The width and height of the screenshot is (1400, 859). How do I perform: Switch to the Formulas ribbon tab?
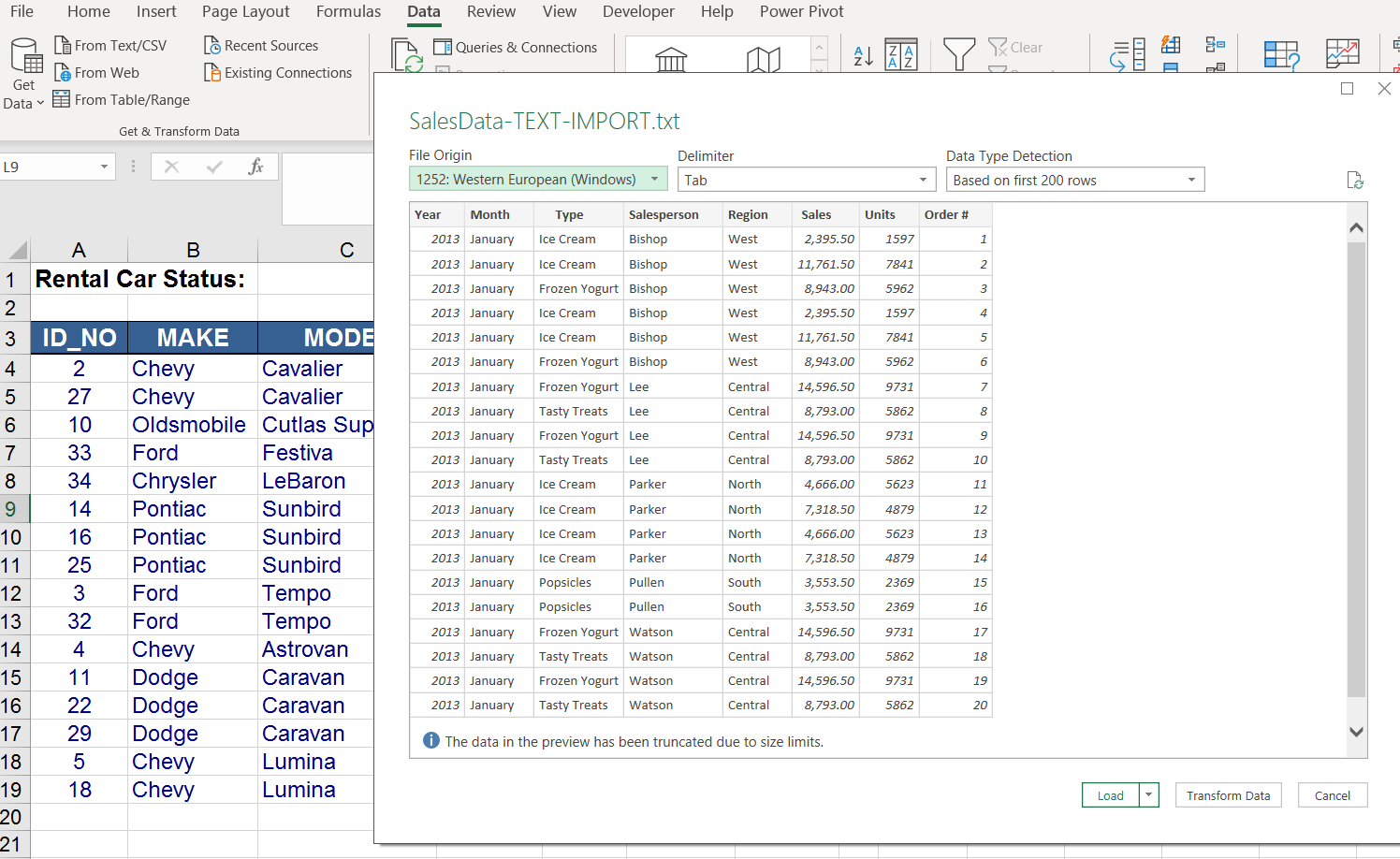coord(348,11)
